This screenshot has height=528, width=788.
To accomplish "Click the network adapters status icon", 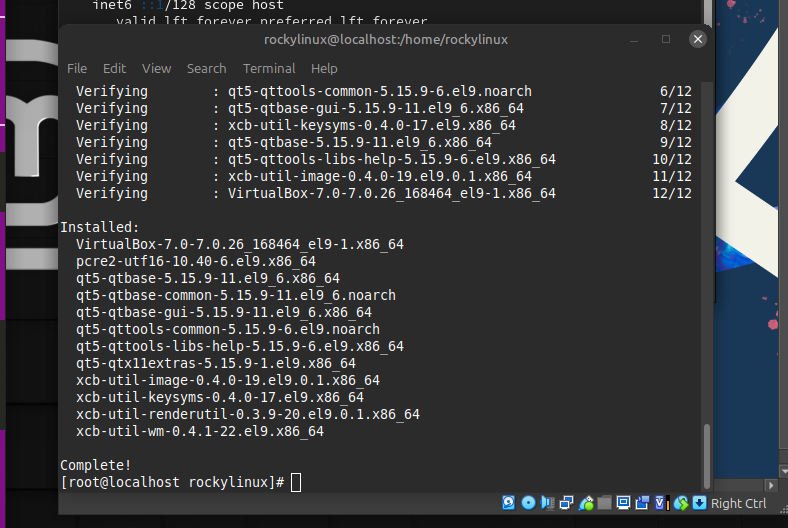I will (566, 503).
